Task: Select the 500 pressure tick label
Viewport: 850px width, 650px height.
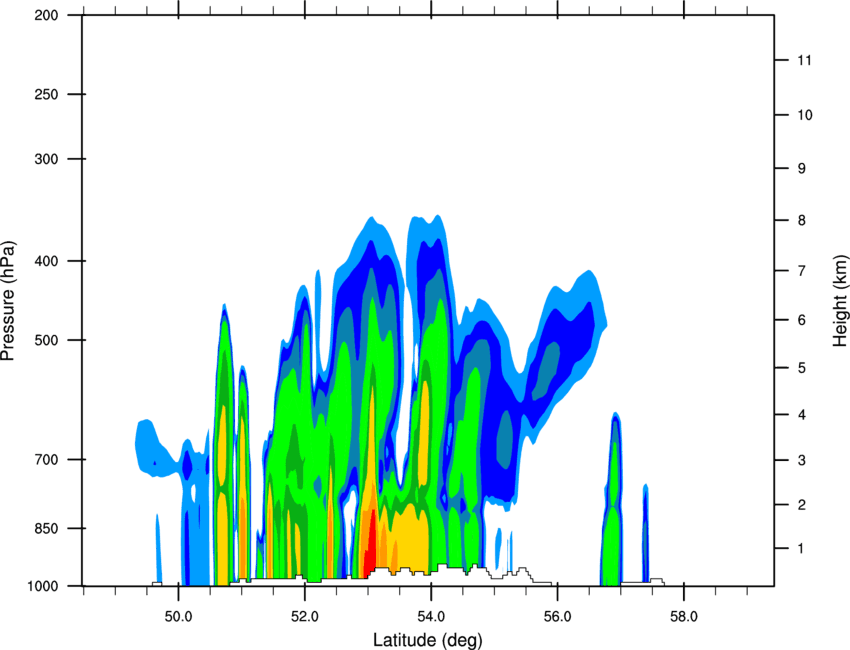Action: [47, 340]
